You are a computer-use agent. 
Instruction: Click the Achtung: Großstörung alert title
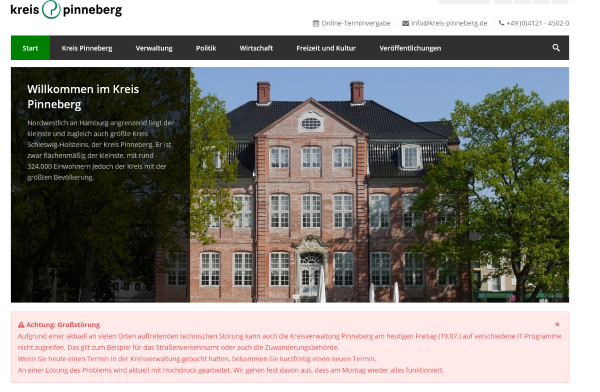[x=63, y=325]
